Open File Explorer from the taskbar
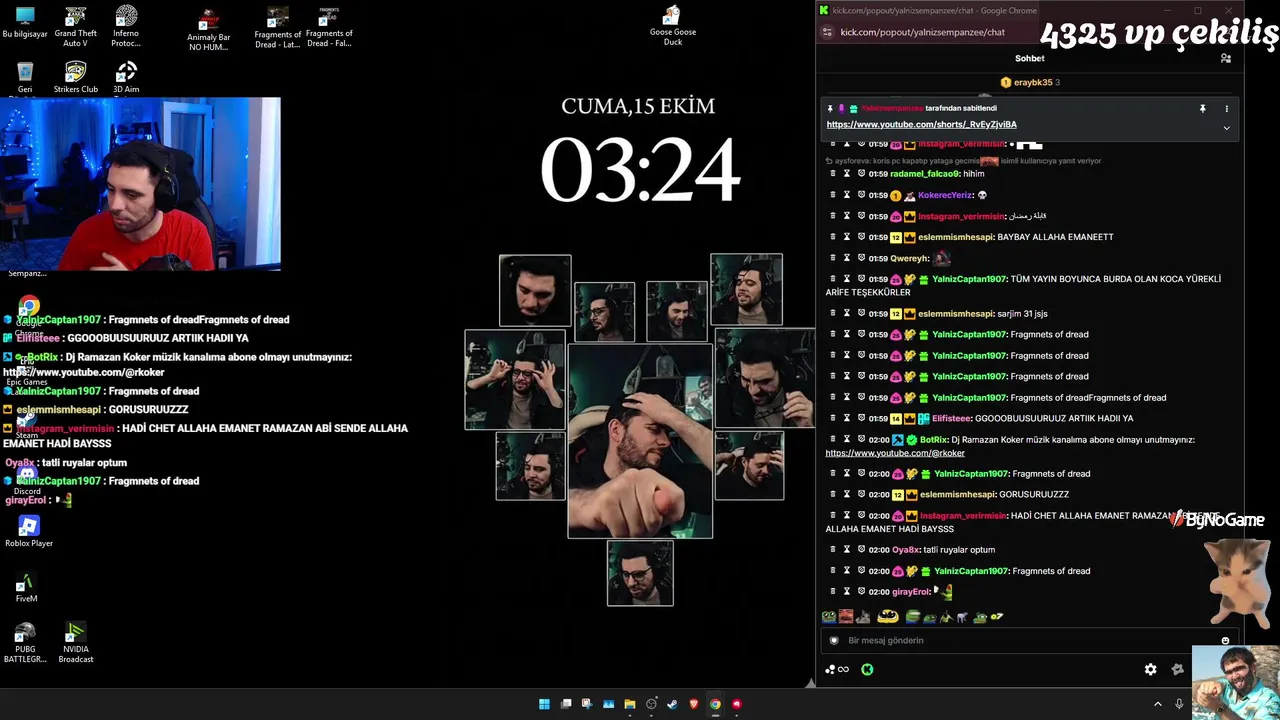Screen dimensions: 1280x720 pos(629,704)
